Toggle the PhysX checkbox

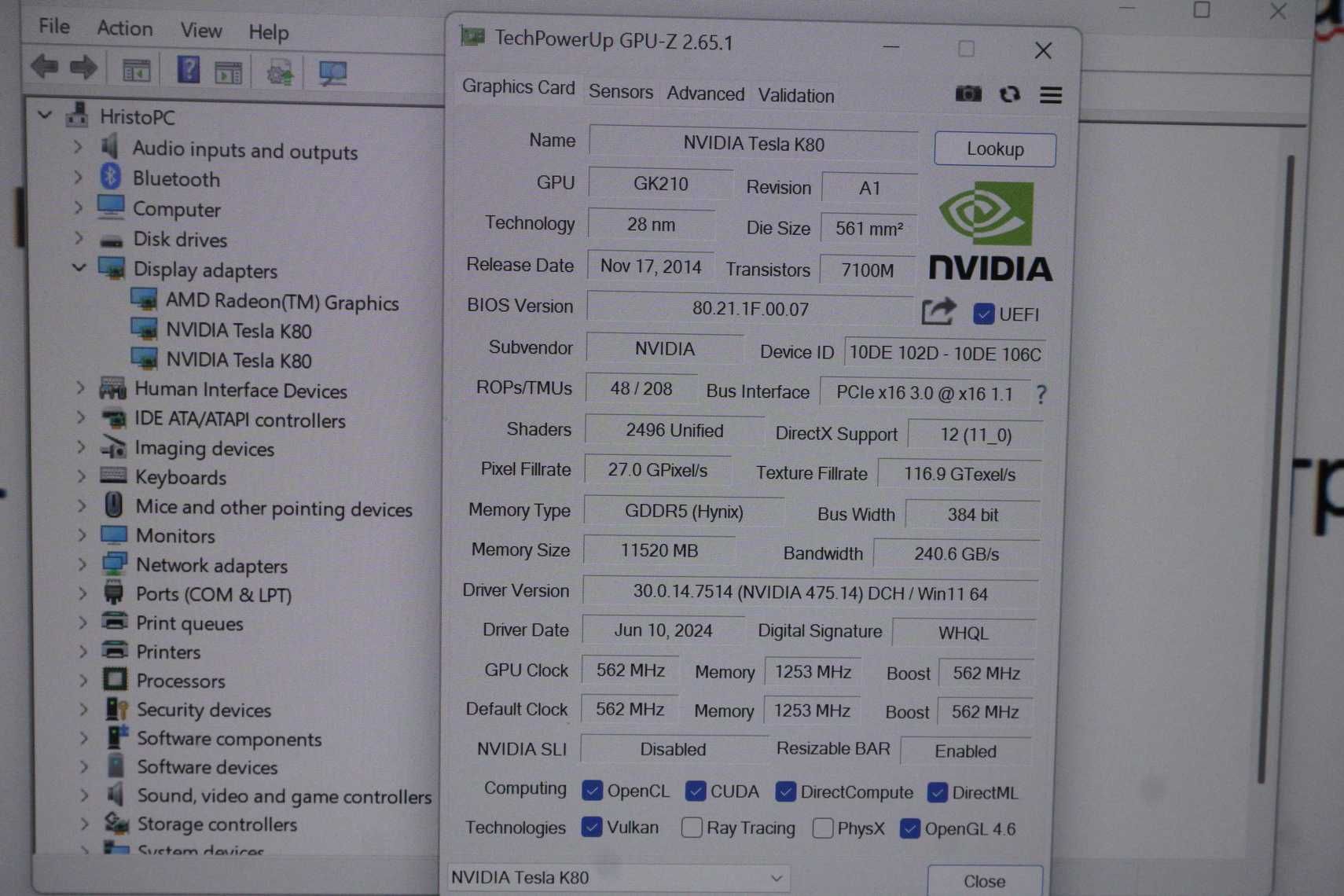tap(823, 828)
